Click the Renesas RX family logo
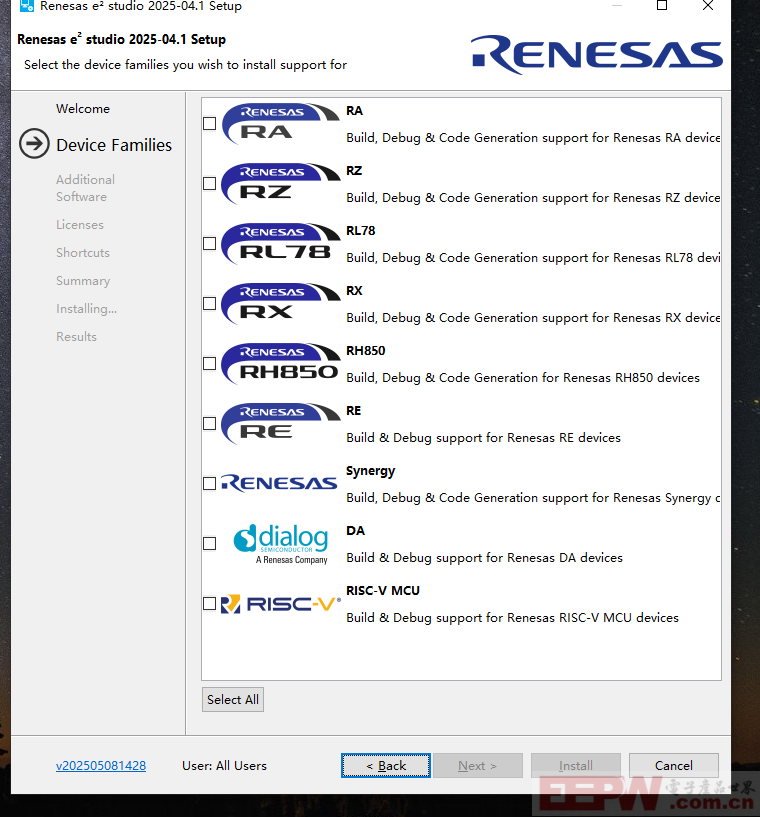Viewport: 760px width, 817px height. coord(281,303)
